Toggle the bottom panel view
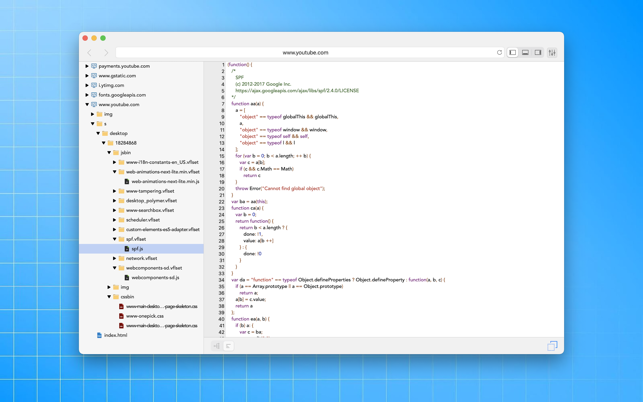 525,53
